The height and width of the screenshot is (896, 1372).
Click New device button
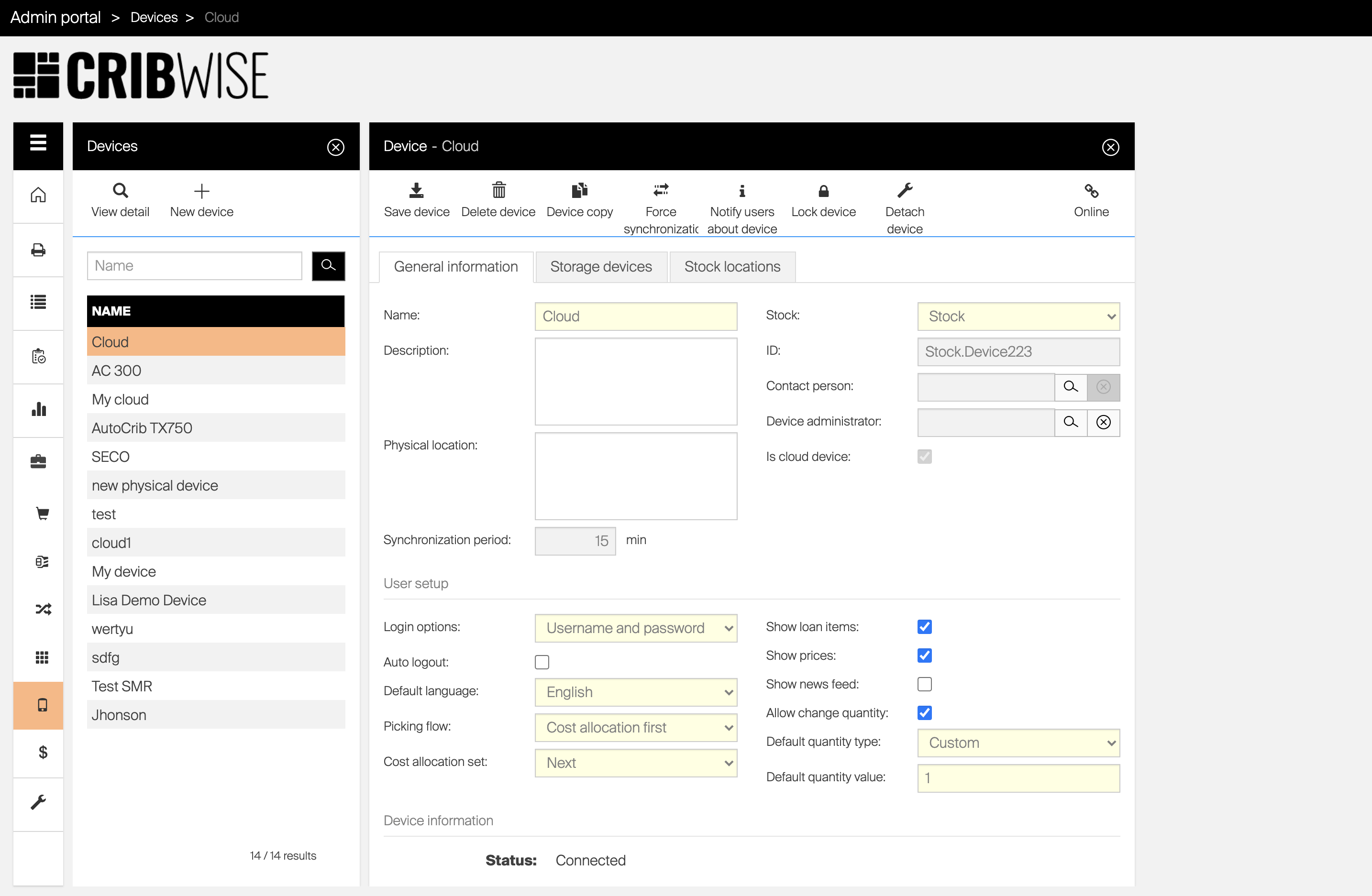coord(201,199)
